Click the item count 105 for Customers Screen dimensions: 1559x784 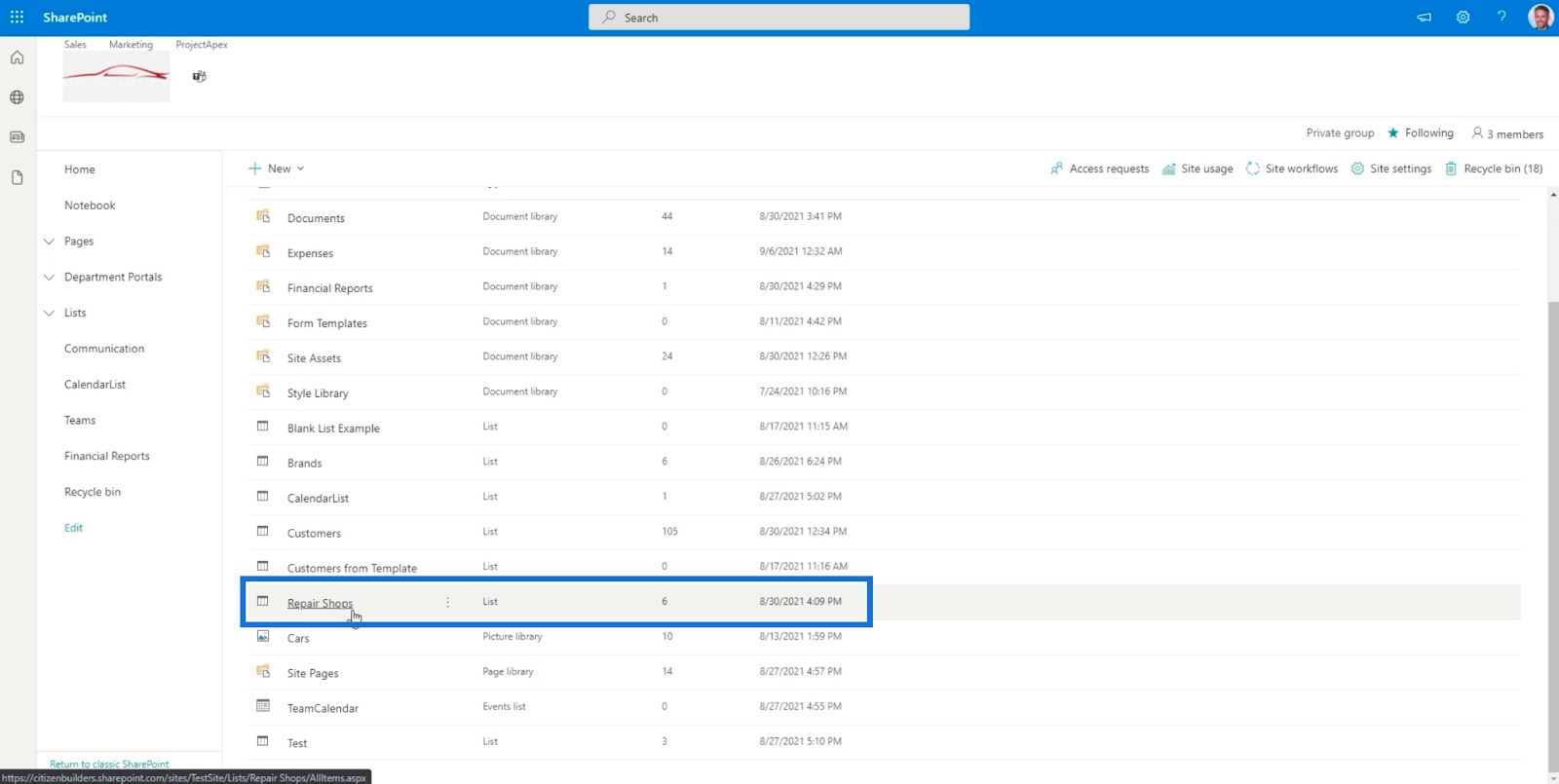[x=669, y=532]
